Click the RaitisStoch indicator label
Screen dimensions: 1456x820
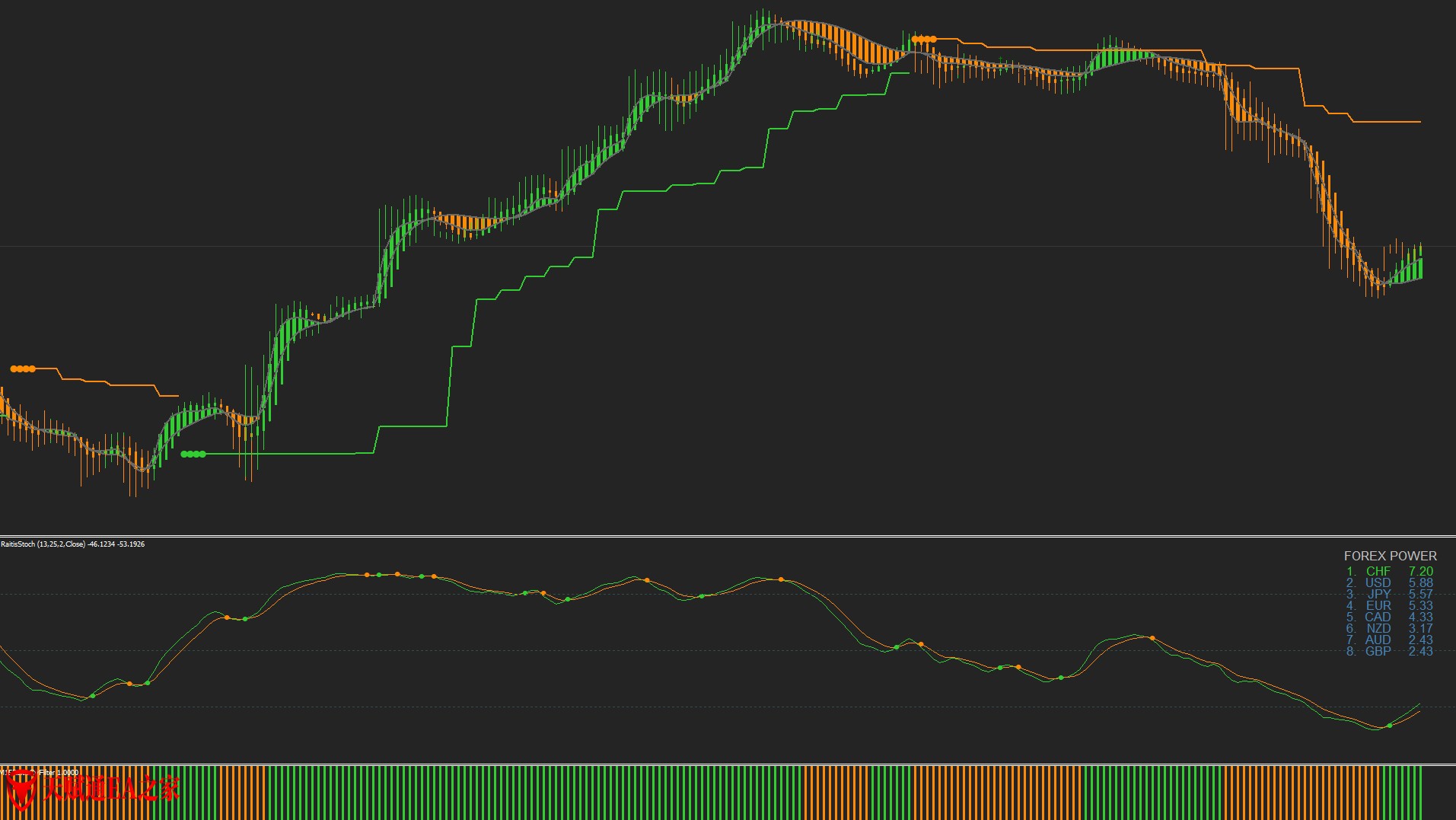72,544
